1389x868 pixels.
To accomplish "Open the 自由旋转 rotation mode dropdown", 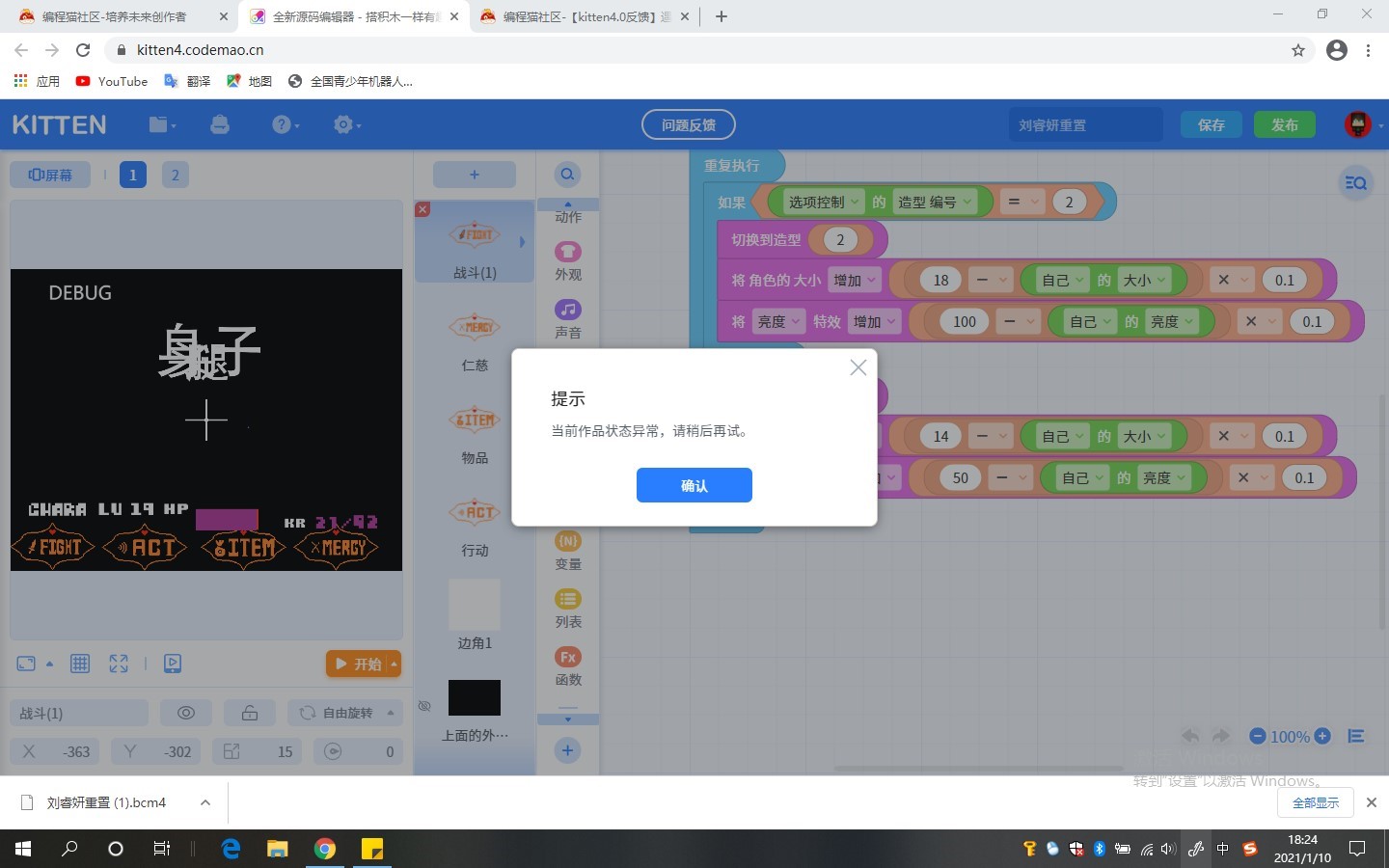I will tap(345, 713).
